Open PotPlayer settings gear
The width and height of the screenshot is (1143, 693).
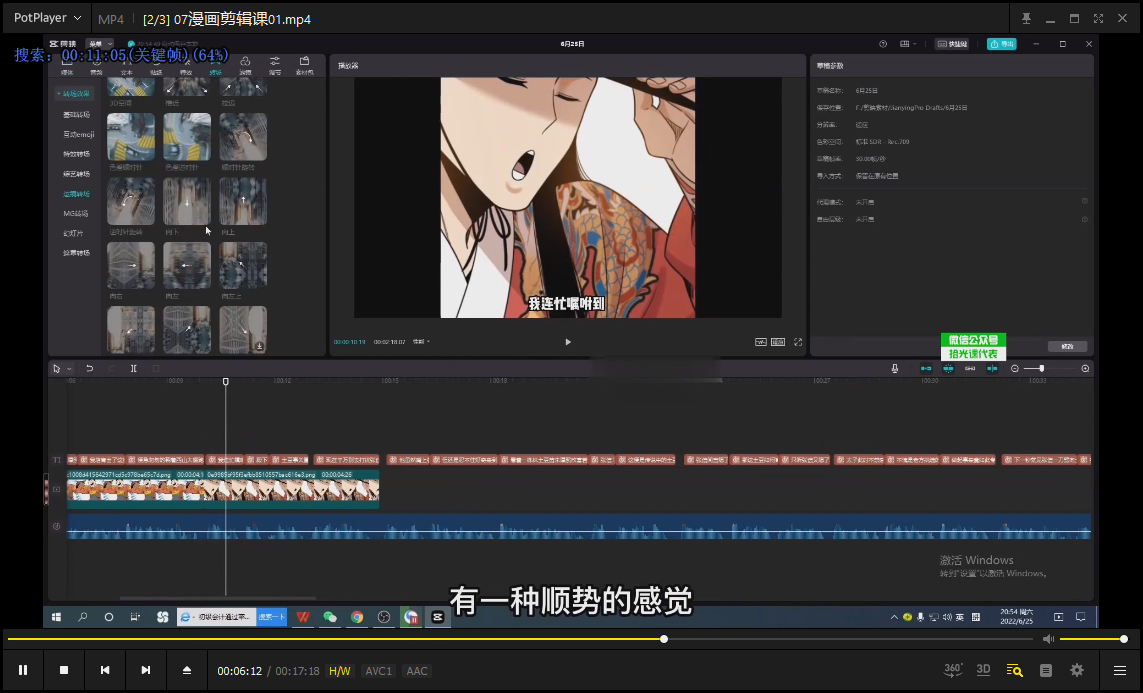[x=1077, y=670]
